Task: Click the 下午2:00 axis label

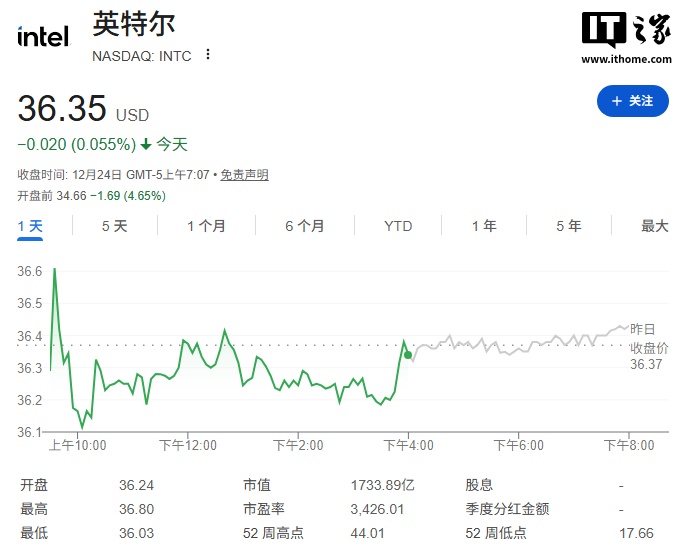Action: coord(298,445)
